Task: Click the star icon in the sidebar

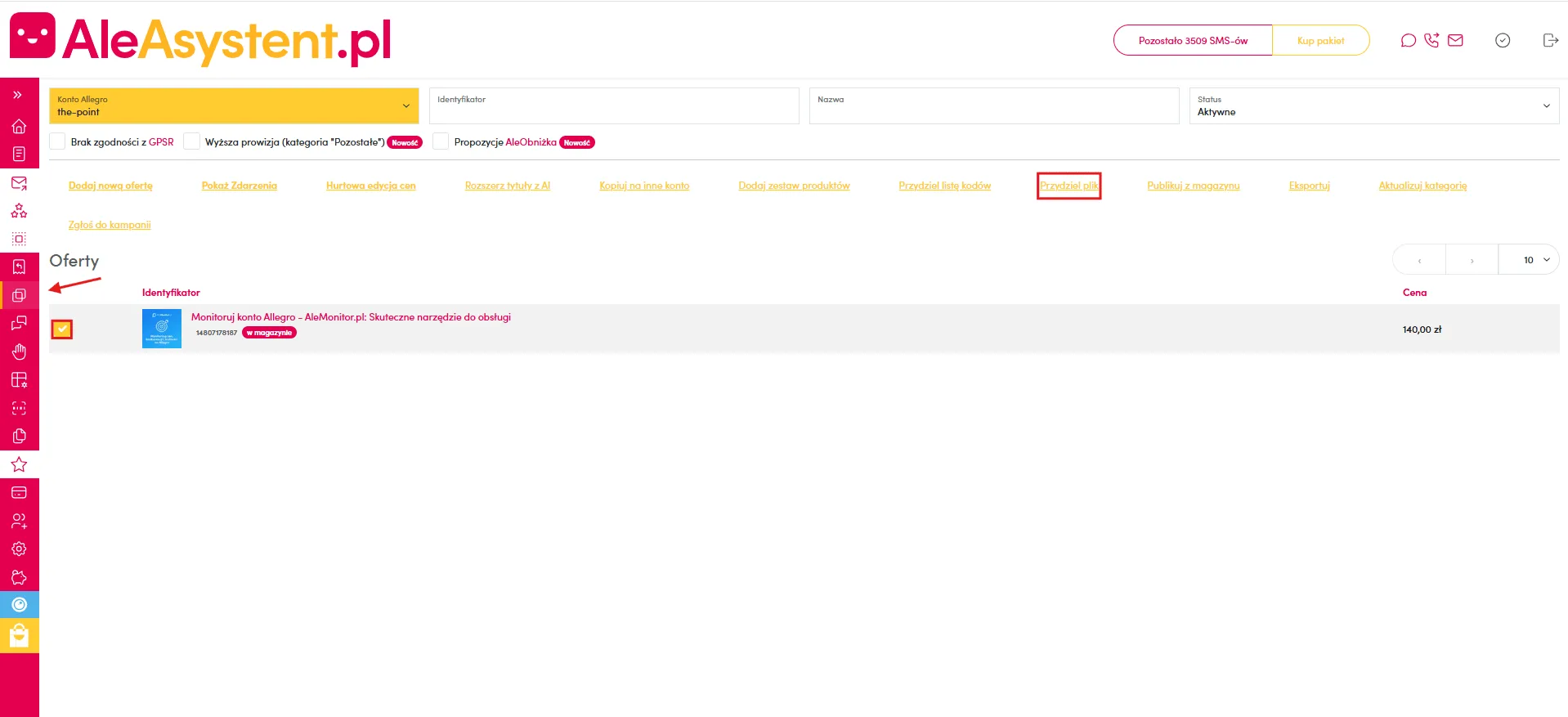Action: pyautogui.click(x=19, y=464)
